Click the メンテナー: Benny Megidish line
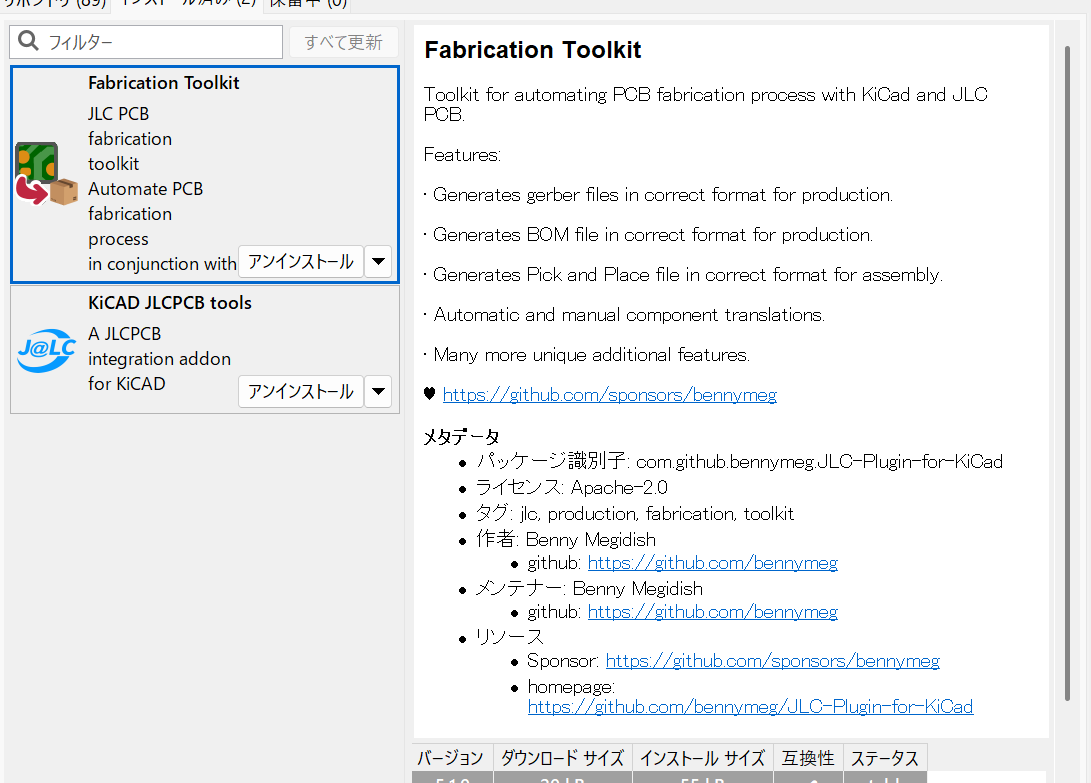 click(589, 588)
